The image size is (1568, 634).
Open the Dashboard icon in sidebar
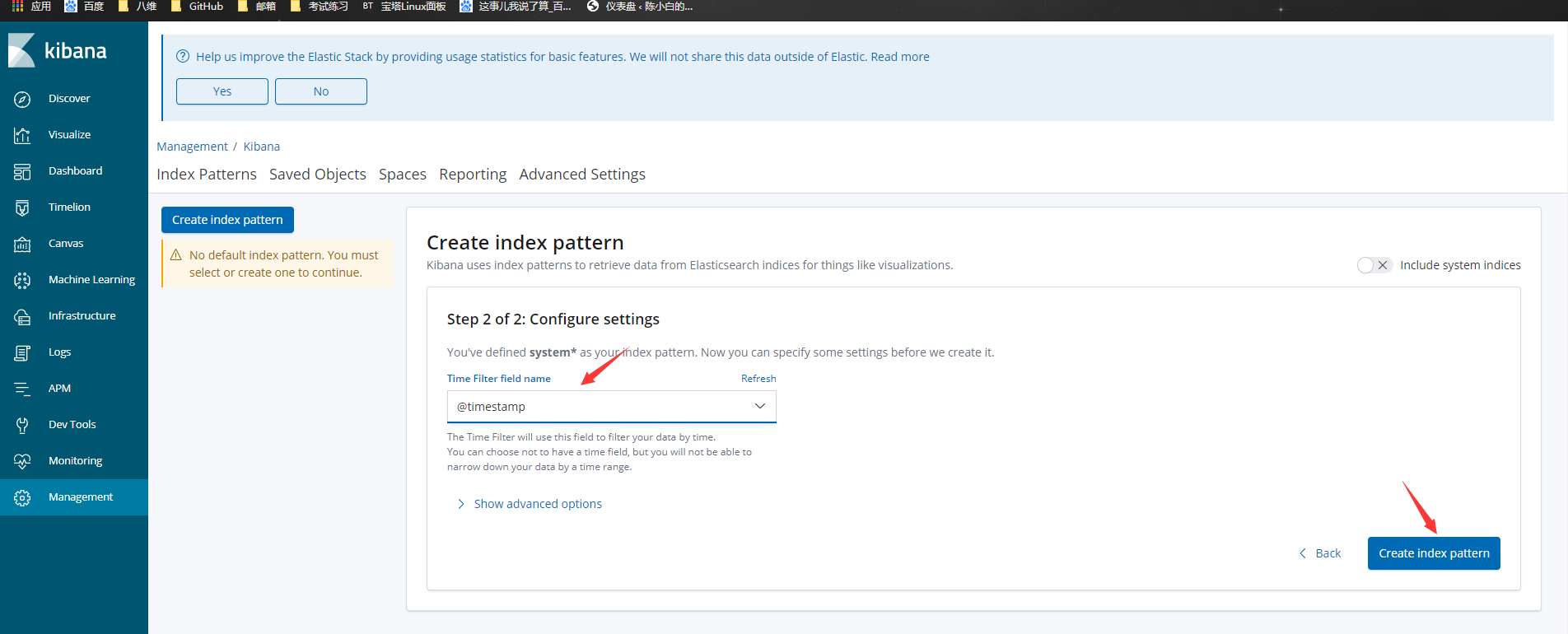pos(22,171)
